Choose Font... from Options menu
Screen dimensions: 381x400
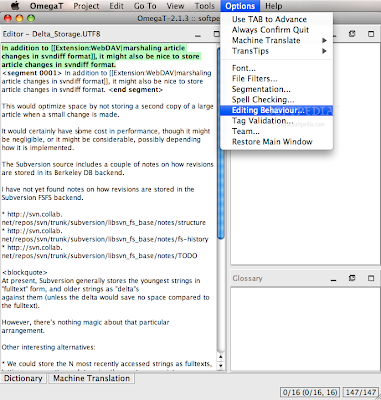276,68
